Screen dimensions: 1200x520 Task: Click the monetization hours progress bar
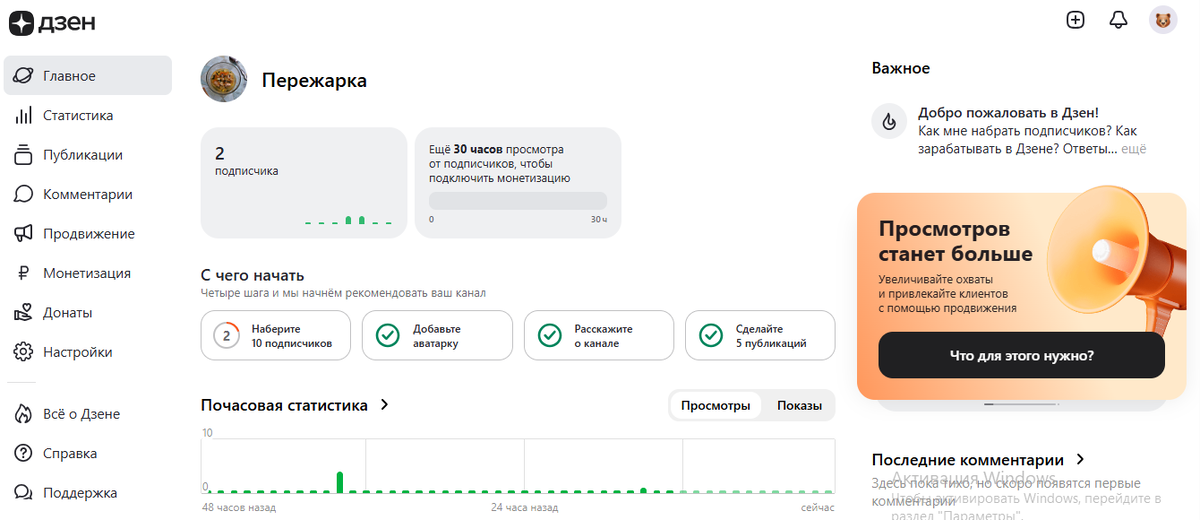coord(518,201)
